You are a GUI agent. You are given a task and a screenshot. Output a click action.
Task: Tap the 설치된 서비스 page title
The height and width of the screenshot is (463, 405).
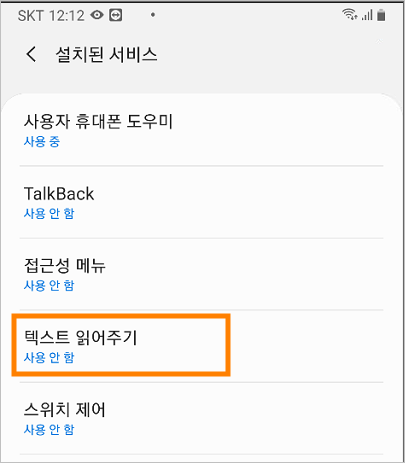pyautogui.click(x=106, y=54)
